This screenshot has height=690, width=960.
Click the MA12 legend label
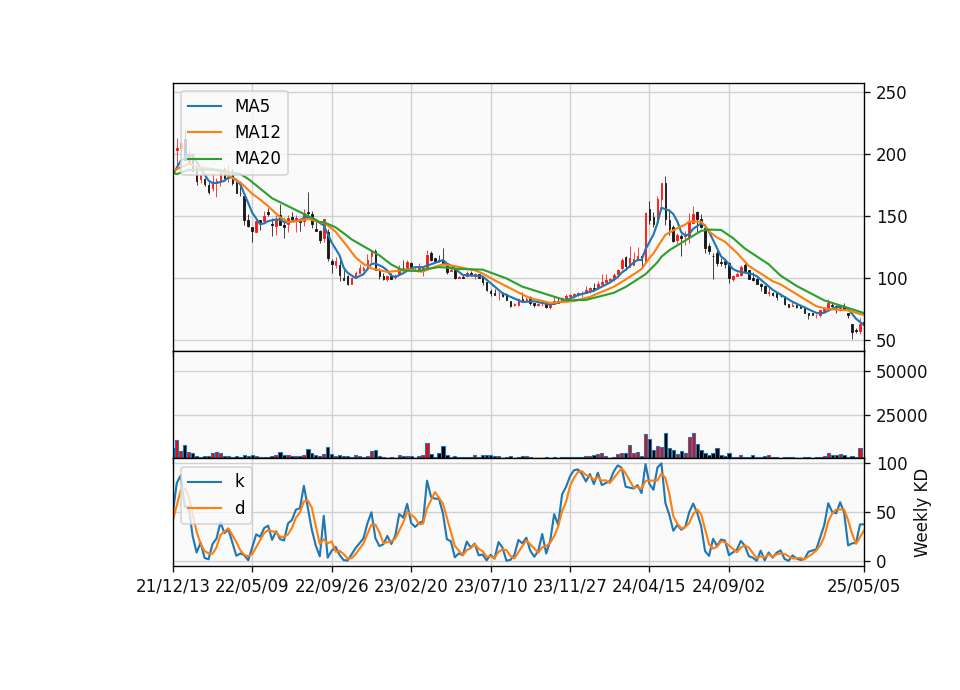click(257, 132)
